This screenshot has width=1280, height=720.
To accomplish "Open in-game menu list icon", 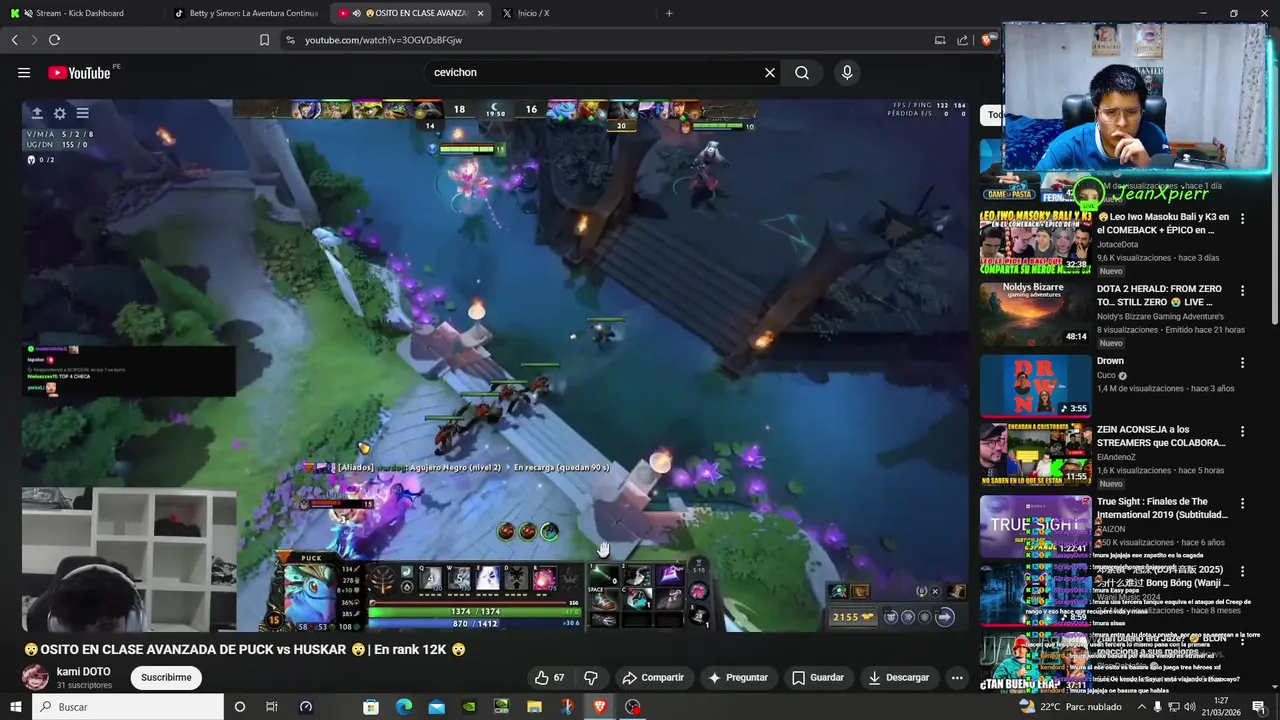I will coord(83,113).
